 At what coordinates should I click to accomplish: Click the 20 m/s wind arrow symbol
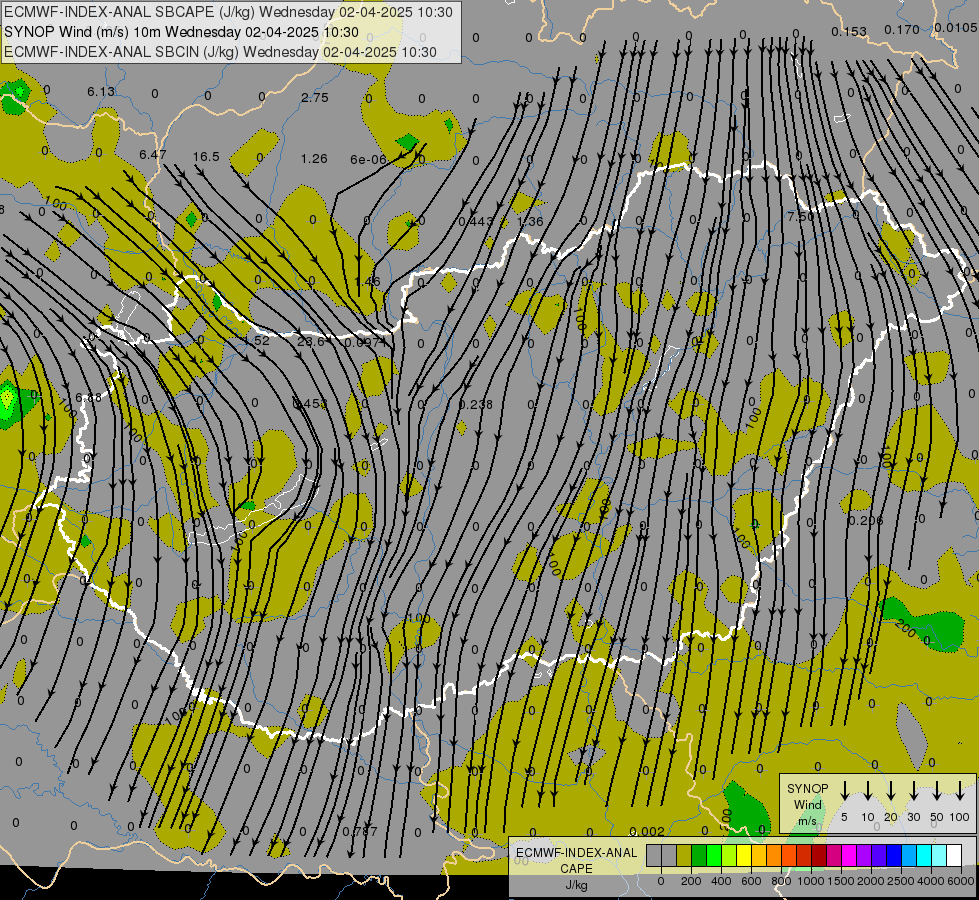click(x=890, y=790)
